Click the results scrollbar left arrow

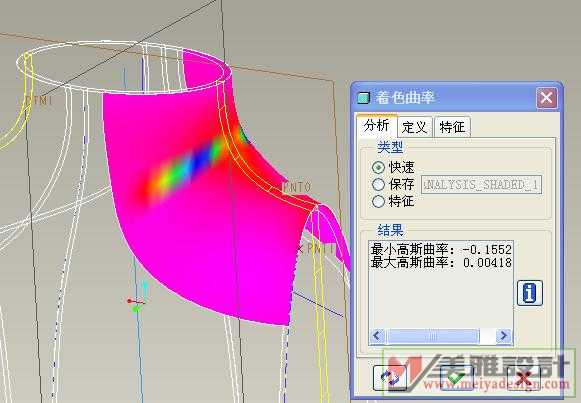click(x=377, y=336)
